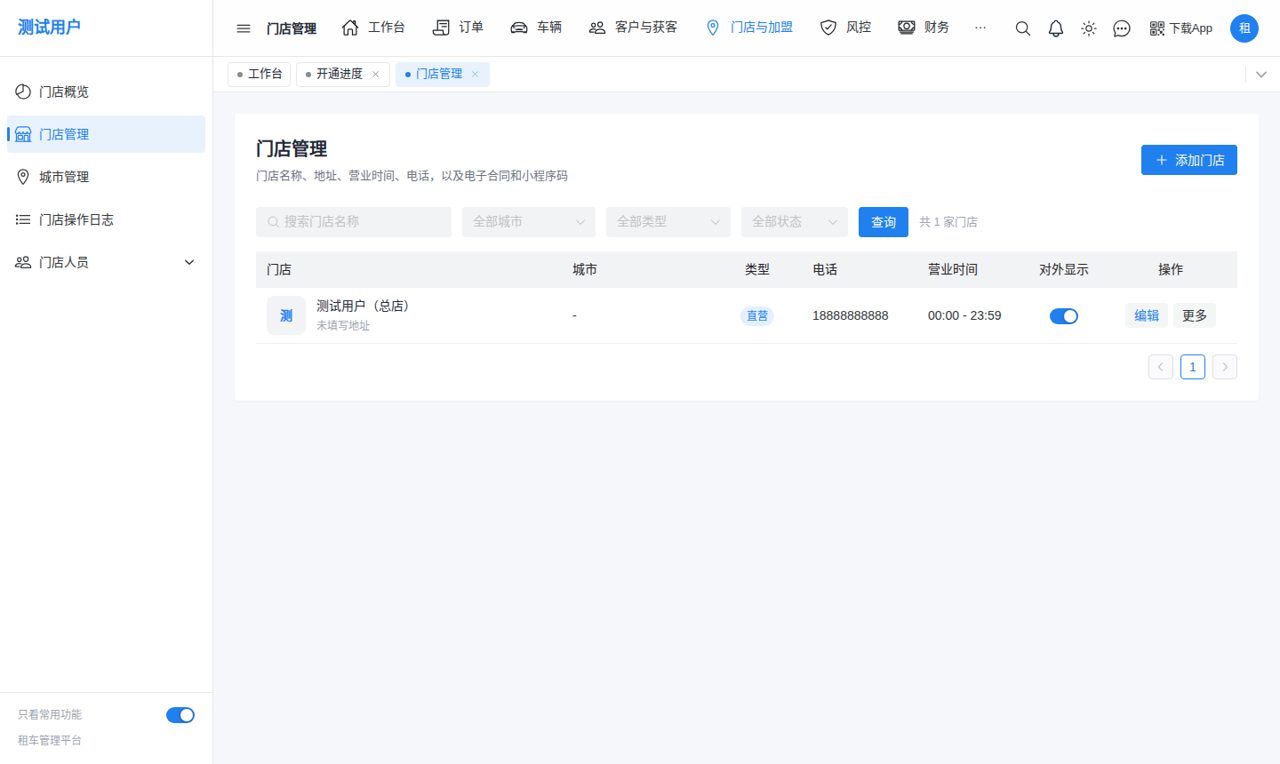Expand the tab list chevron at right

pos(1261,74)
